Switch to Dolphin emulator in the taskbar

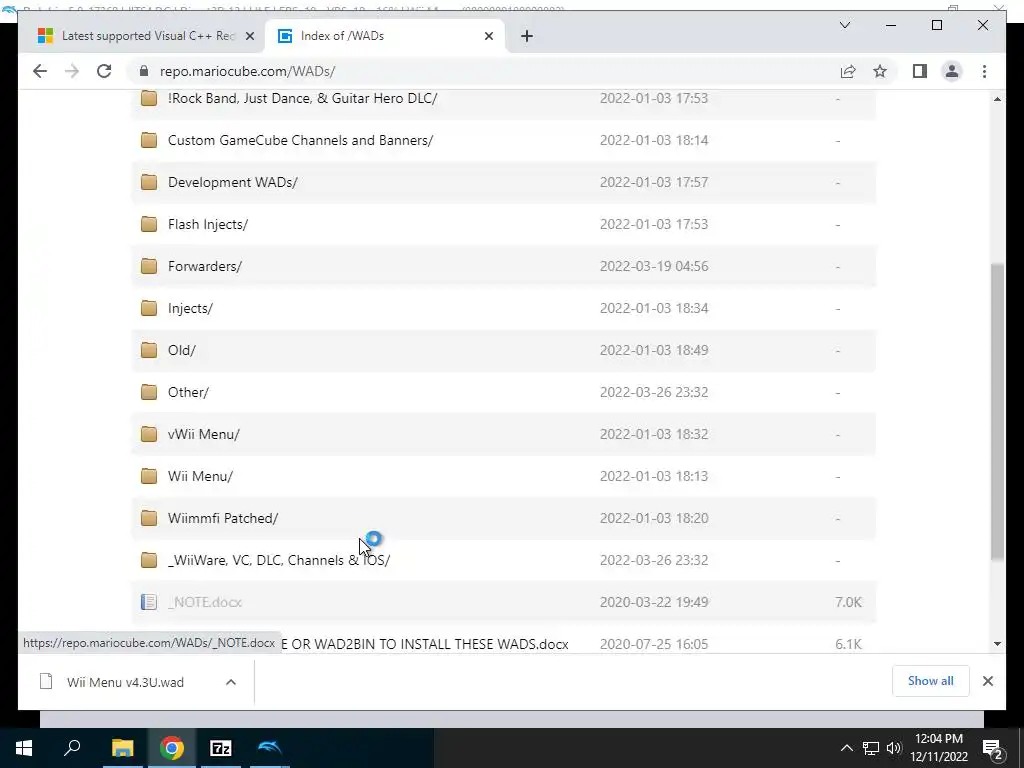269,748
